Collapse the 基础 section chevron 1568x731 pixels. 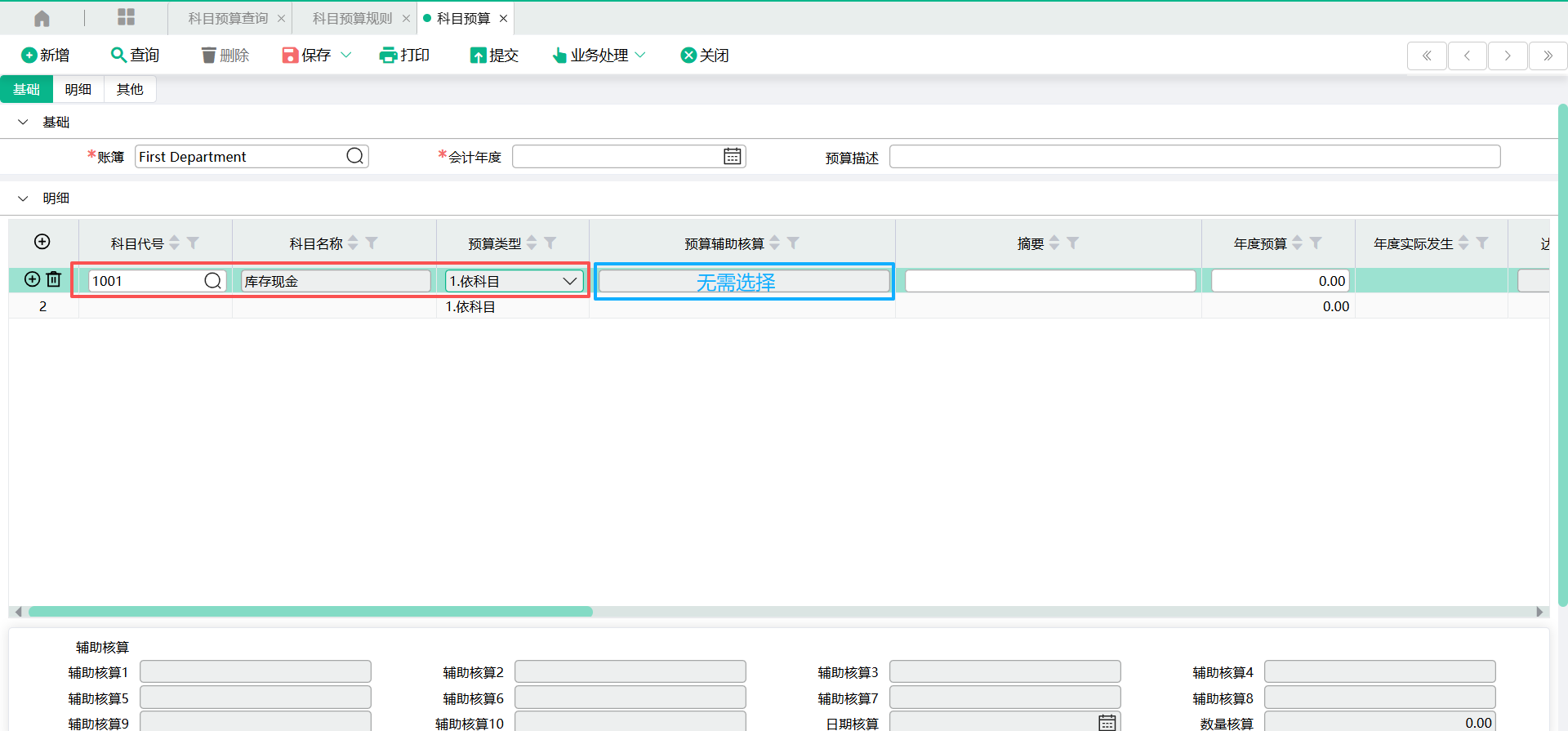click(23, 122)
